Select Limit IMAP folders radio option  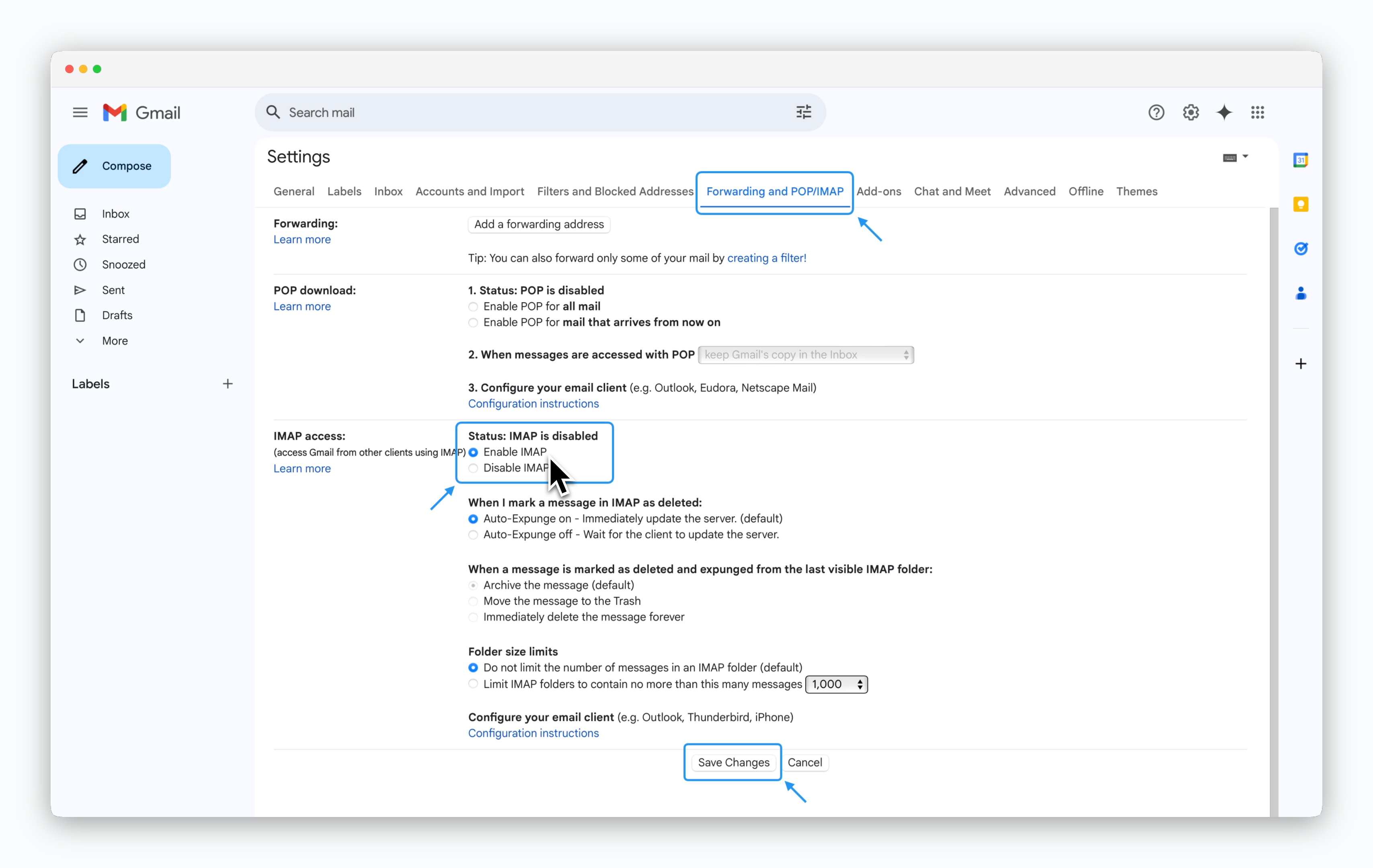coord(473,684)
